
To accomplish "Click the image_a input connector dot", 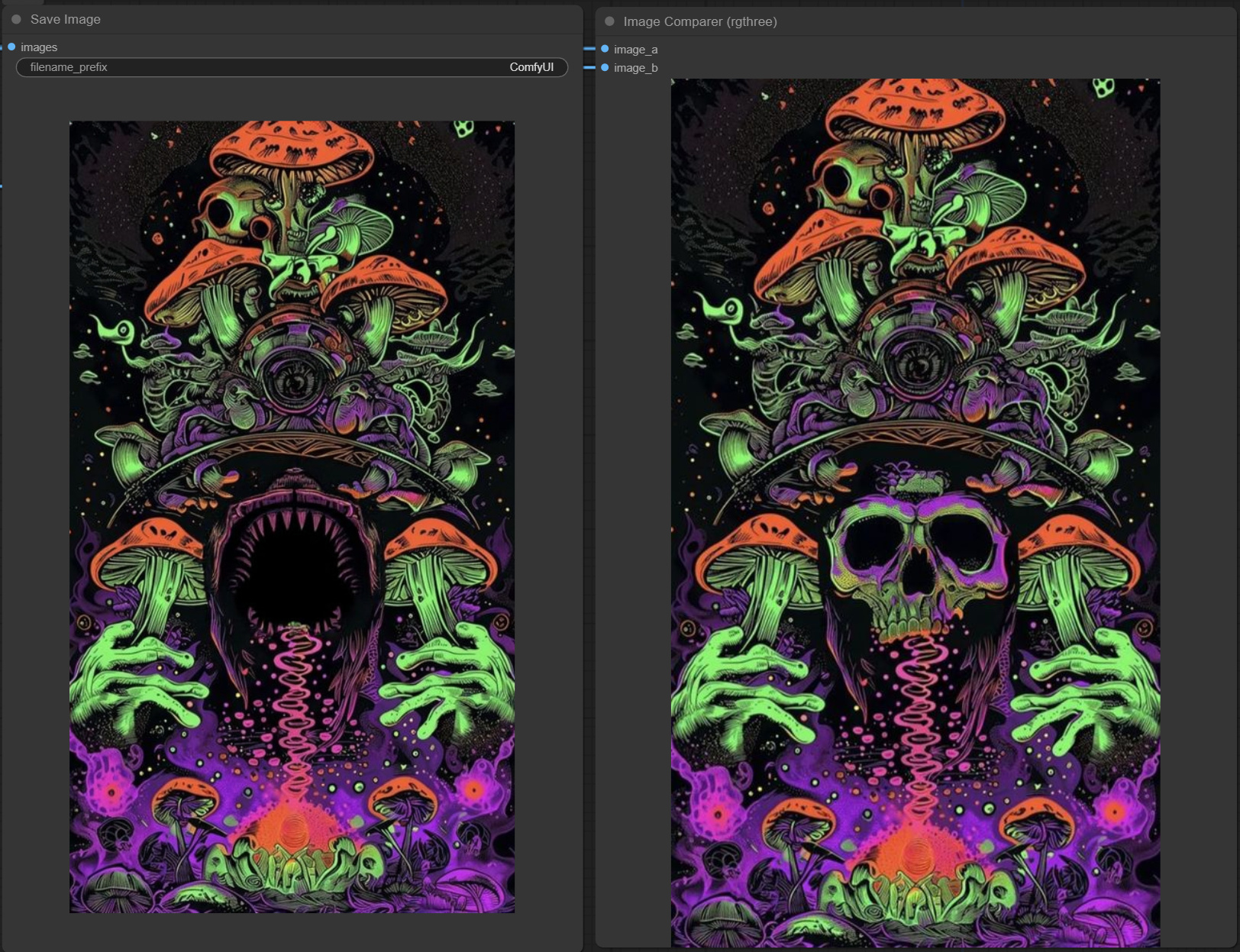I will coord(604,50).
